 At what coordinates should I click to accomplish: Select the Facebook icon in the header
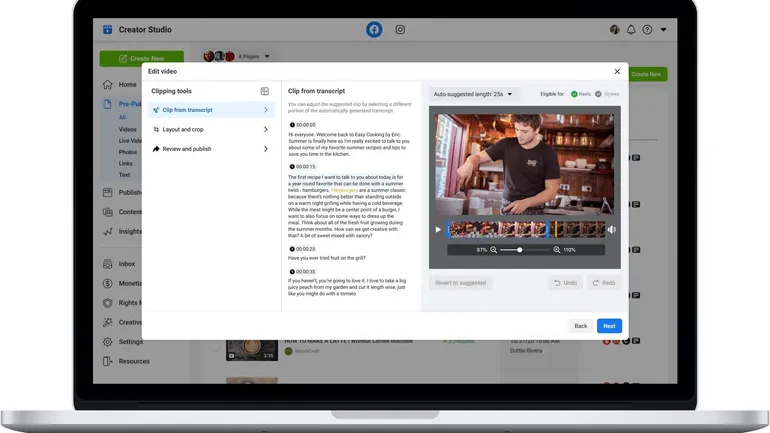coord(374,30)
